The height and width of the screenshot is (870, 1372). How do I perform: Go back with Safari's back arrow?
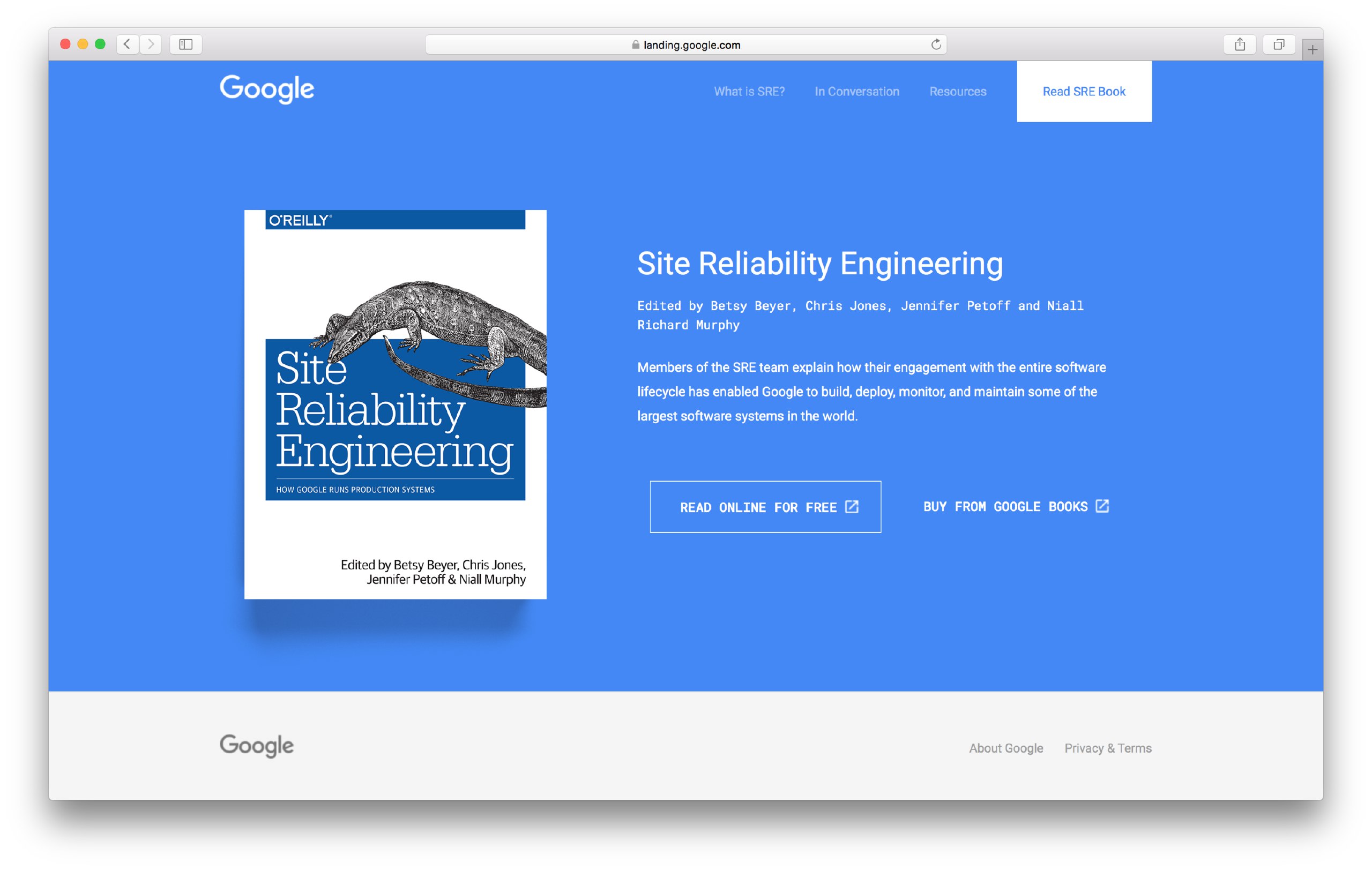(127, 44)
